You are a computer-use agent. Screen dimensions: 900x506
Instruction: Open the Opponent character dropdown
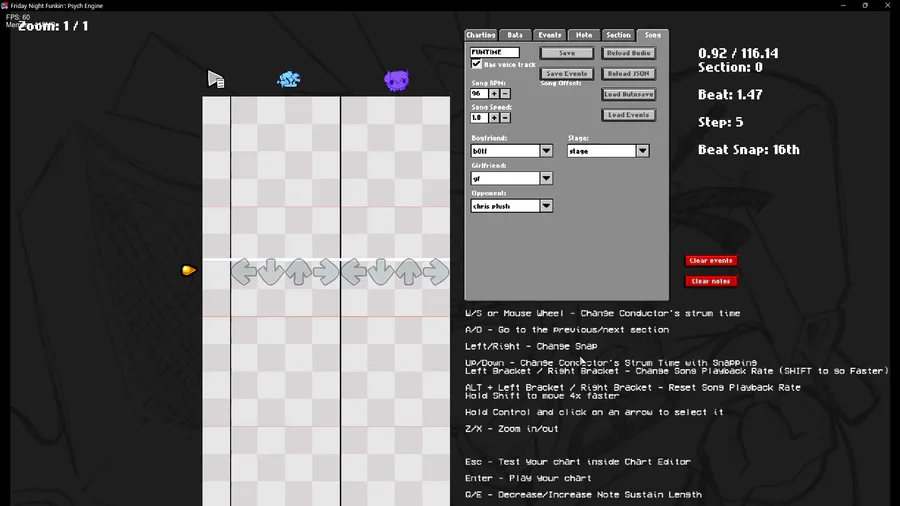pos(546,206)
